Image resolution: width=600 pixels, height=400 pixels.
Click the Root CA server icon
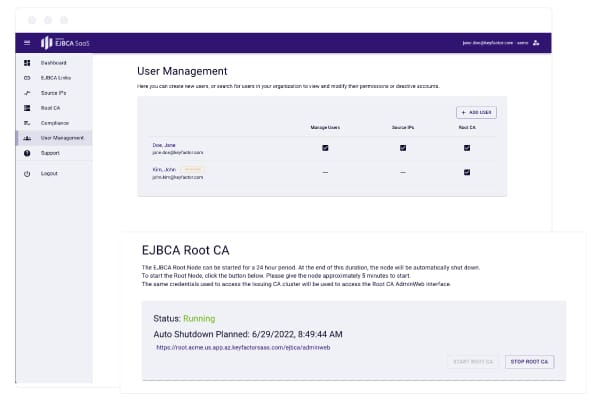(27, 108)
